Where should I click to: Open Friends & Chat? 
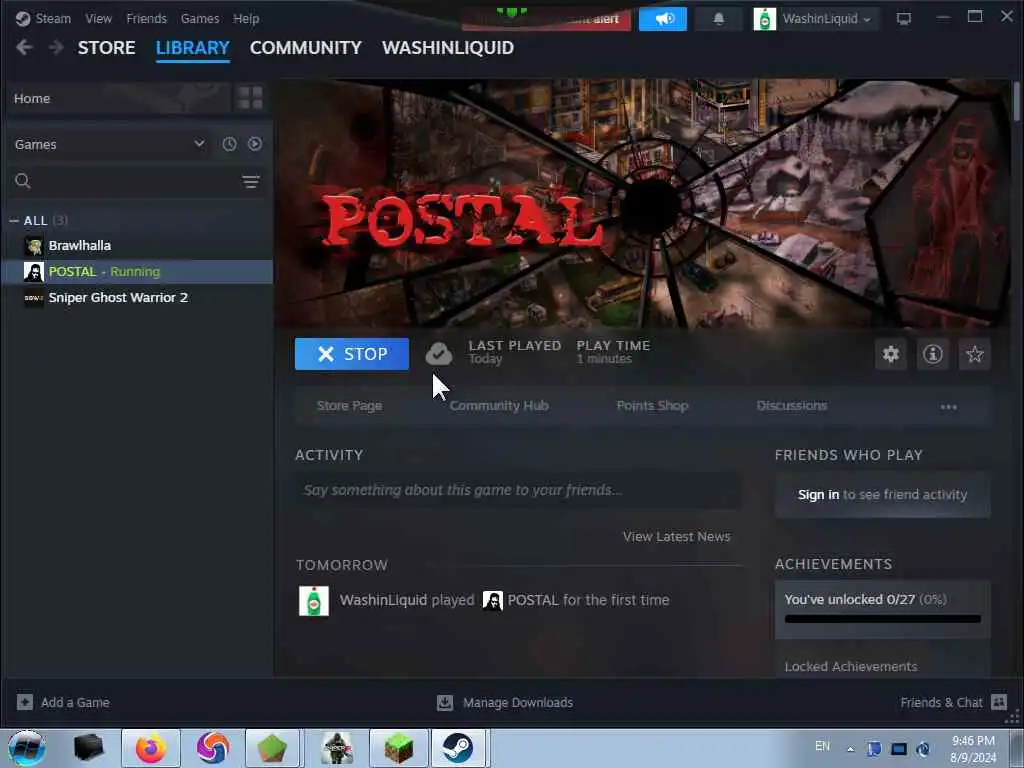[953, 703]
